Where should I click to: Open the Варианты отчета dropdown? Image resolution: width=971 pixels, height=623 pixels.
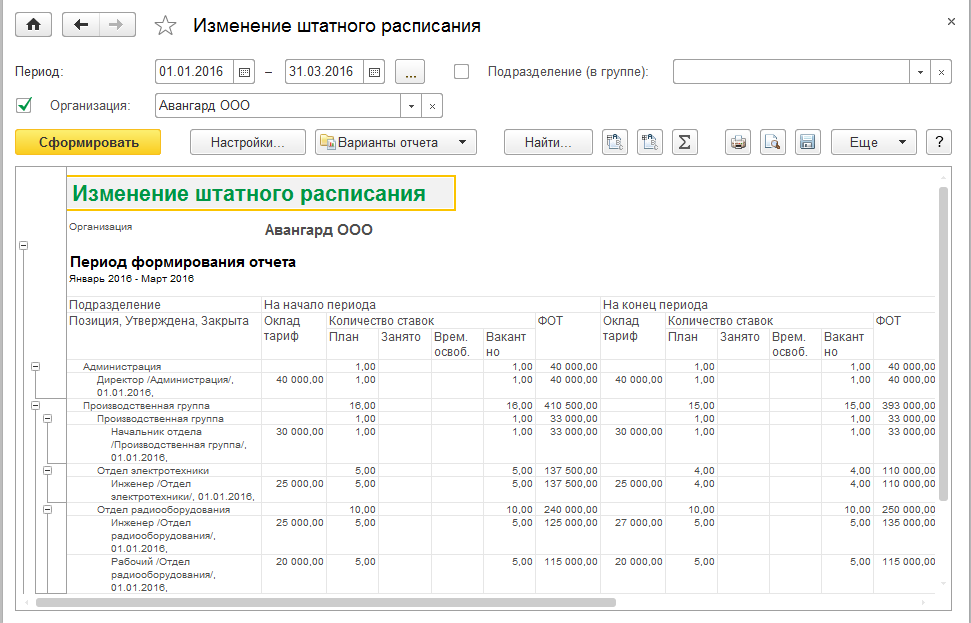pos(396,142)
